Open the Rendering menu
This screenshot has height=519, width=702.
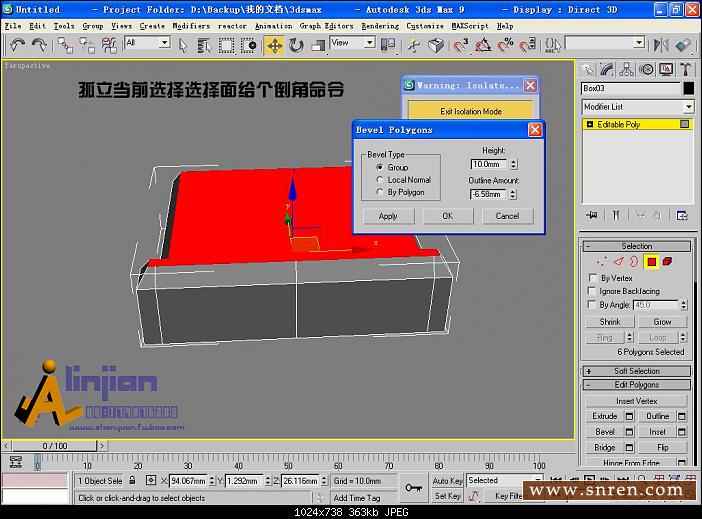pyautogui.click(x=380, y=26)
